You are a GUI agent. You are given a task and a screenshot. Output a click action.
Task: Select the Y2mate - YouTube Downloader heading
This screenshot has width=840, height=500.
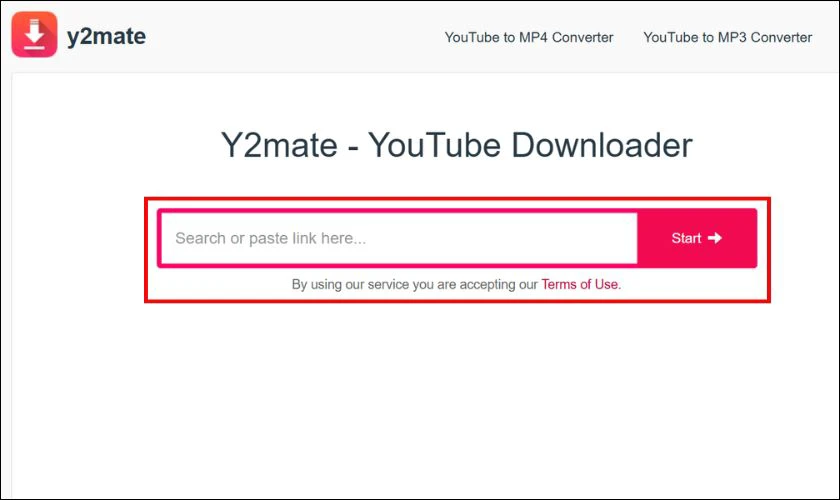click(x=456, y=145)
